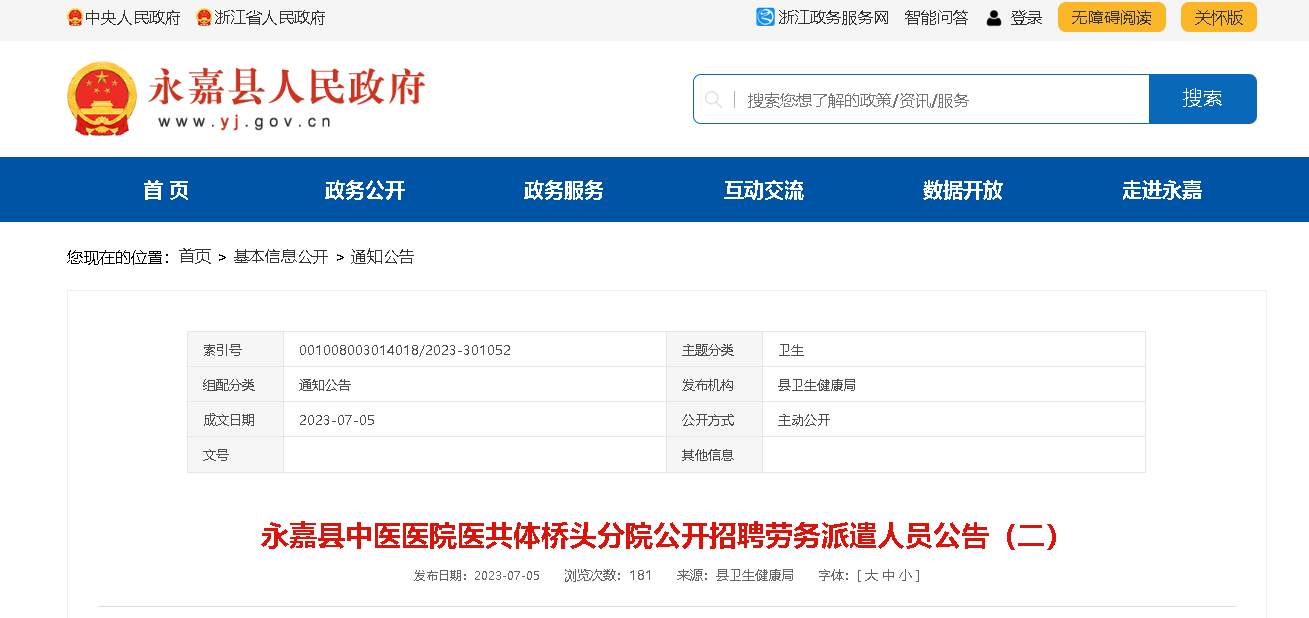Image resolution: width=1309 pixels, height=618 pixels.
Task: Select 中 font size option
Action: coord(888,576)
